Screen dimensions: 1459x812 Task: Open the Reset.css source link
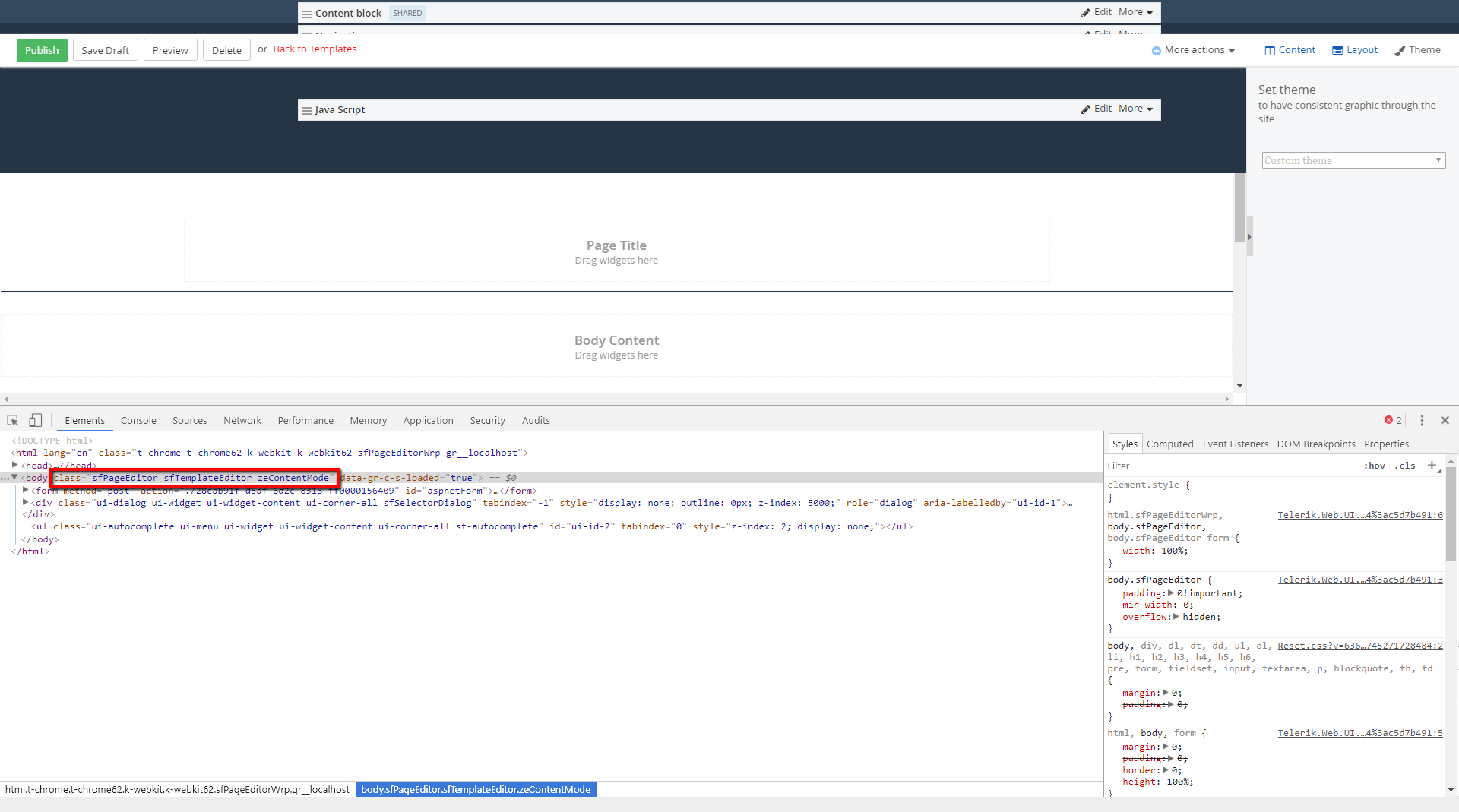tap(1359, 646)
